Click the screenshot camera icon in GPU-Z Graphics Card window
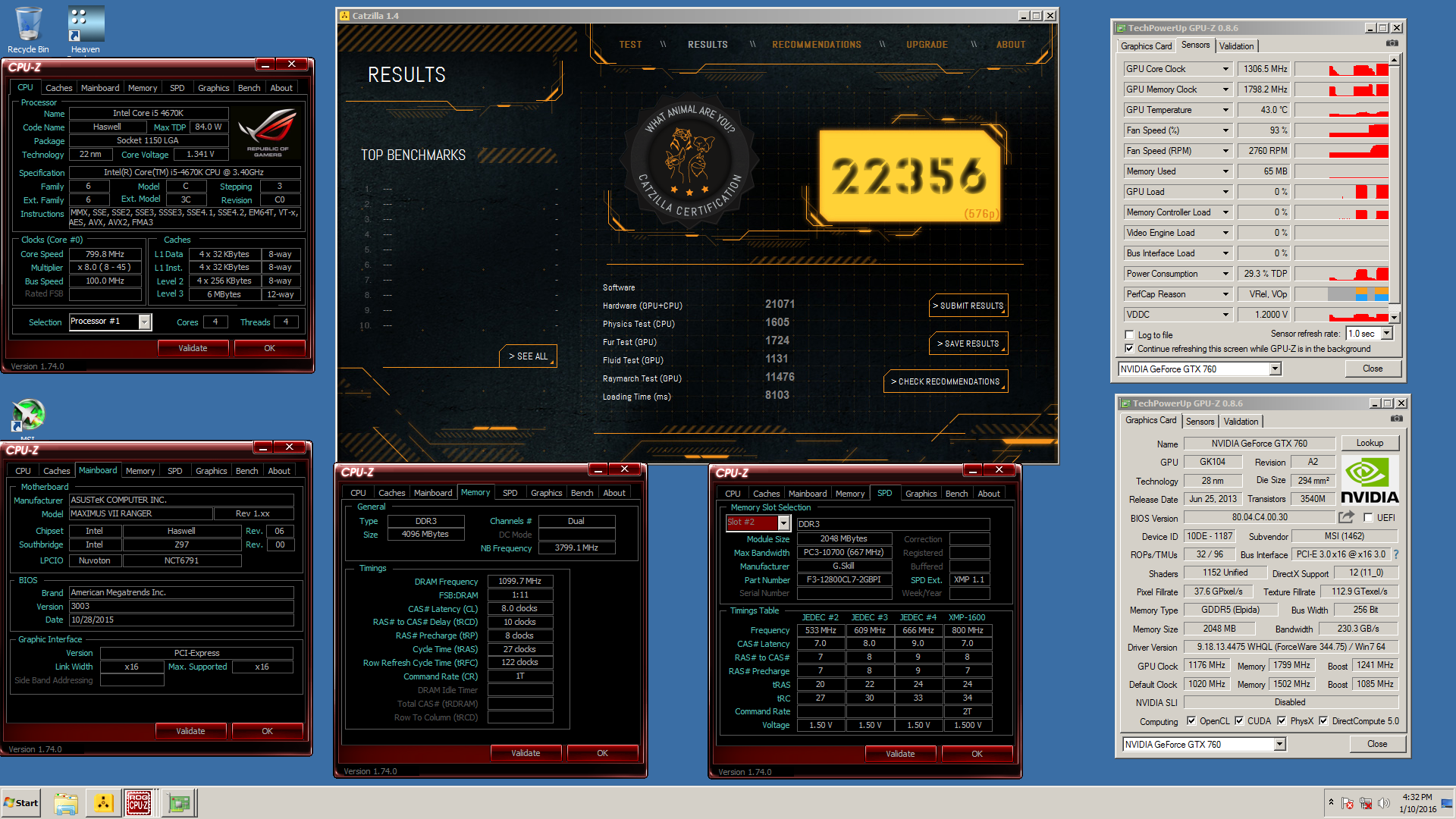This screenshot has width=1456, height=819. pyautogui.click(x=1397, y=419)
